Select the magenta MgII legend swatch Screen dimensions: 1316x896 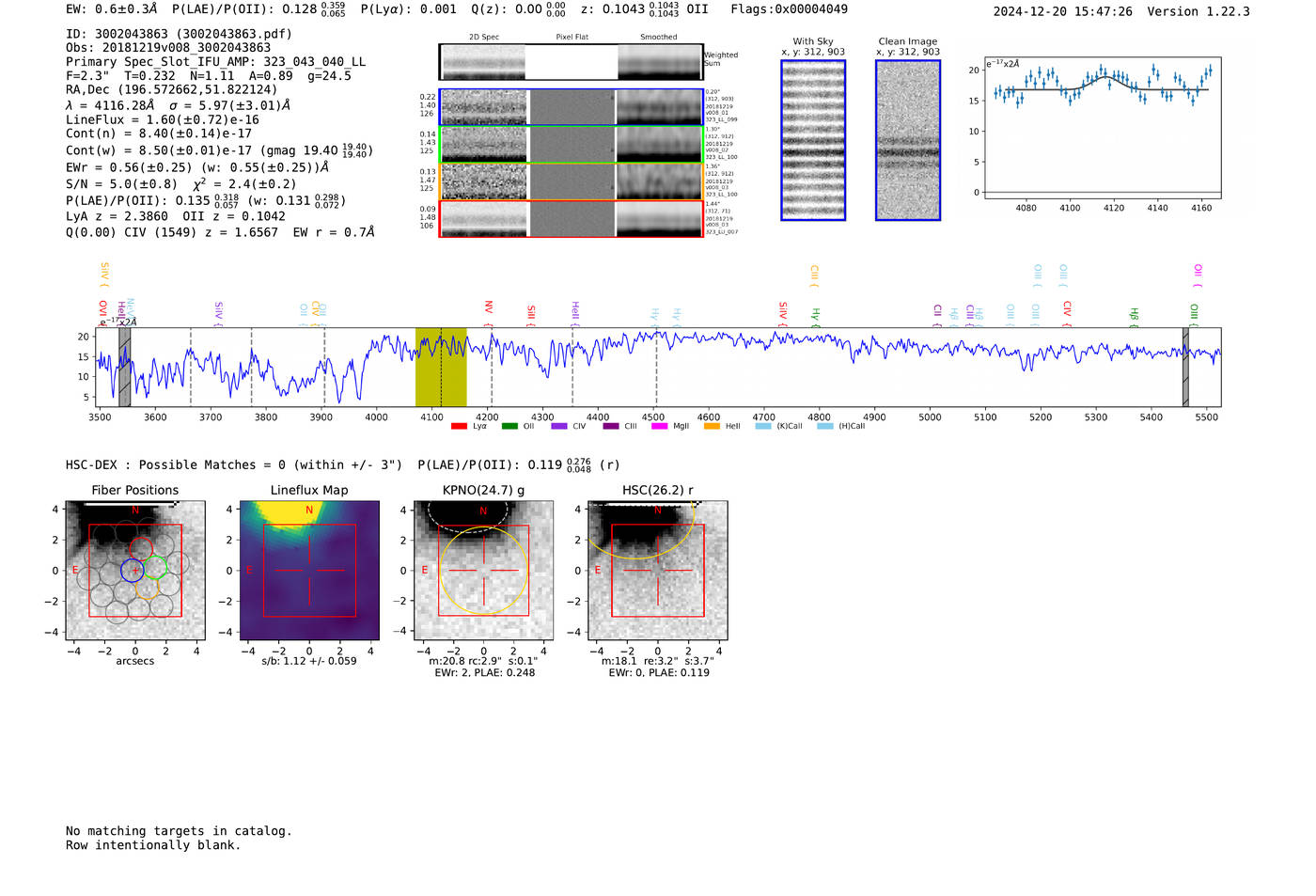point(659,426)
